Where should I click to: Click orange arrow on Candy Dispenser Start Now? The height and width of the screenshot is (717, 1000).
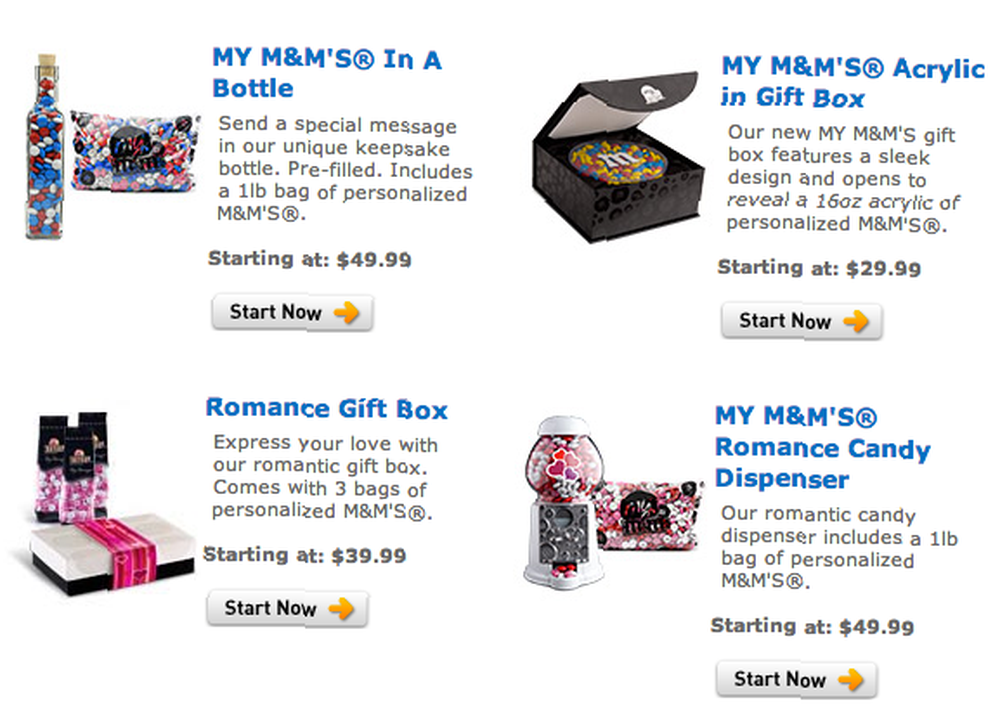(x=851, y=679)
